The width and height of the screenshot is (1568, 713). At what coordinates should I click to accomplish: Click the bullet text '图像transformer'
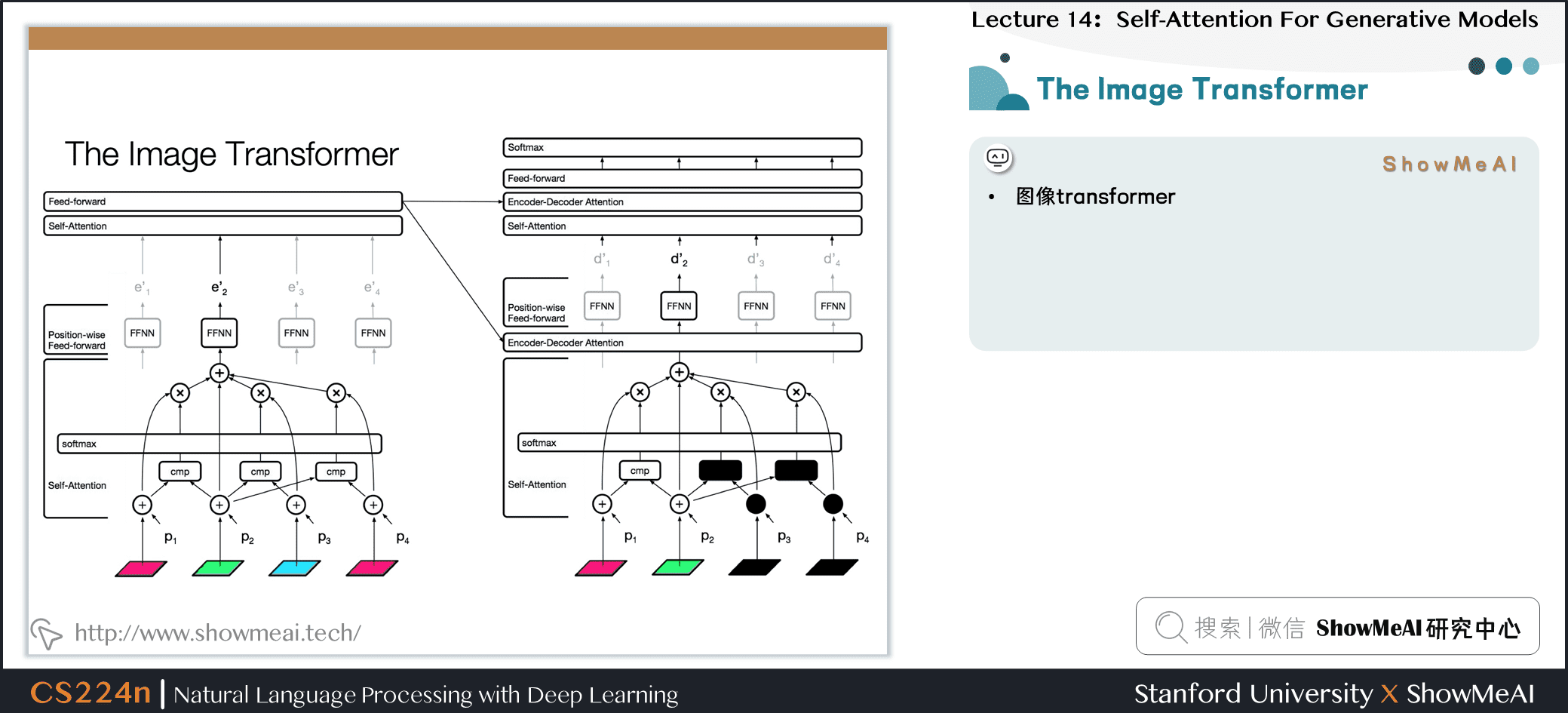[1095, 197]
